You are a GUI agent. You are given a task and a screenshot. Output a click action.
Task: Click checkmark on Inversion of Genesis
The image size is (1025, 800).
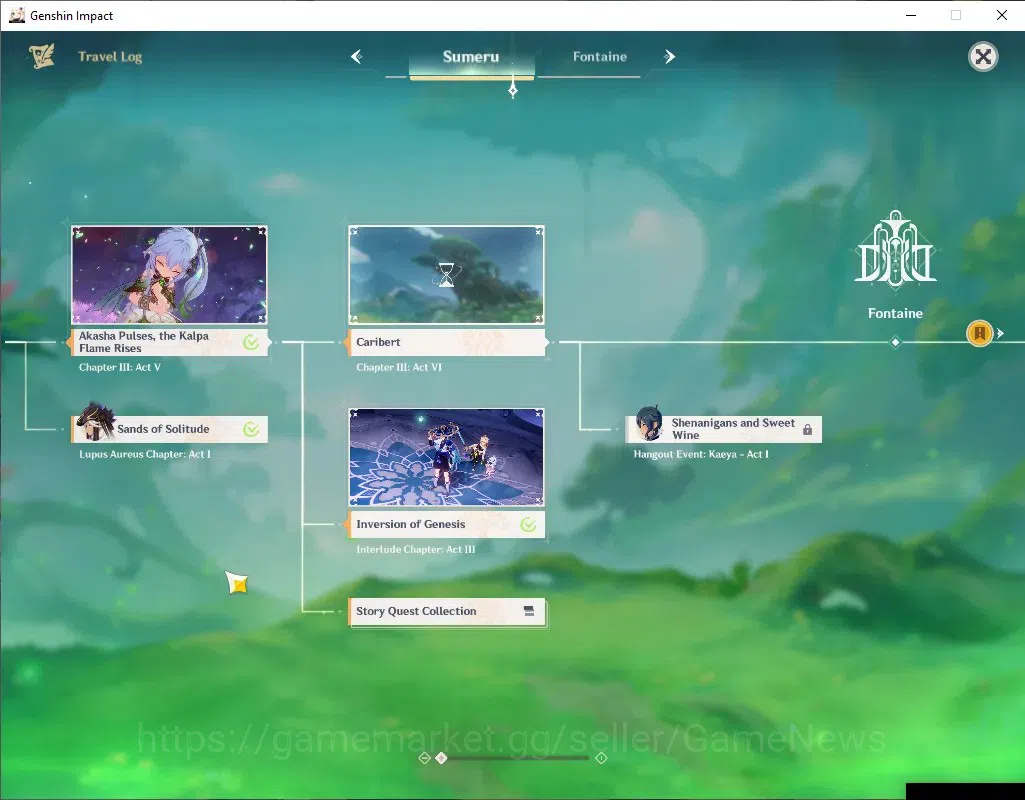pos(528,524)
